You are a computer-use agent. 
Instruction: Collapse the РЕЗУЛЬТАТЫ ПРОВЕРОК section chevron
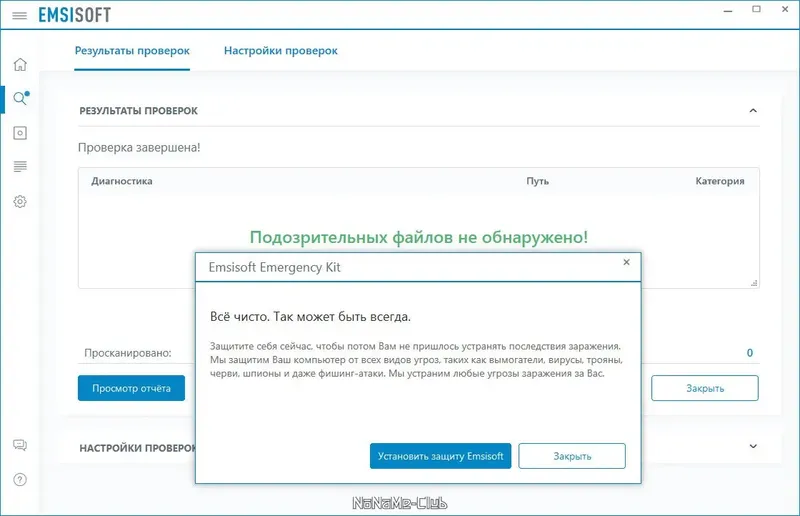click(x=753, y=111)
